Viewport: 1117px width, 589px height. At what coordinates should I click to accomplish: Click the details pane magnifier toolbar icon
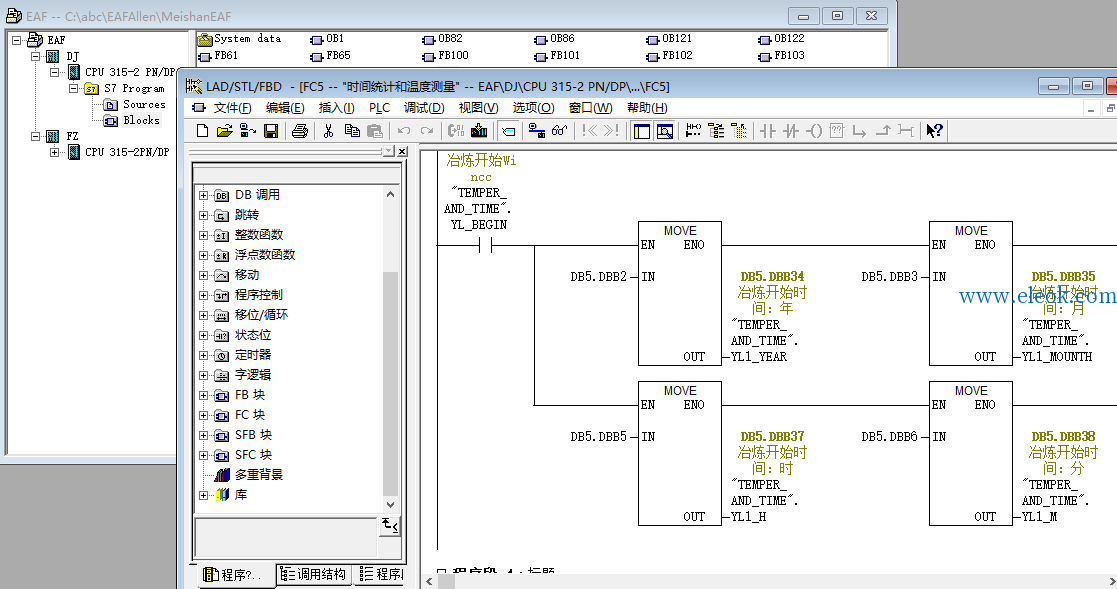click(x=665, y=131)
